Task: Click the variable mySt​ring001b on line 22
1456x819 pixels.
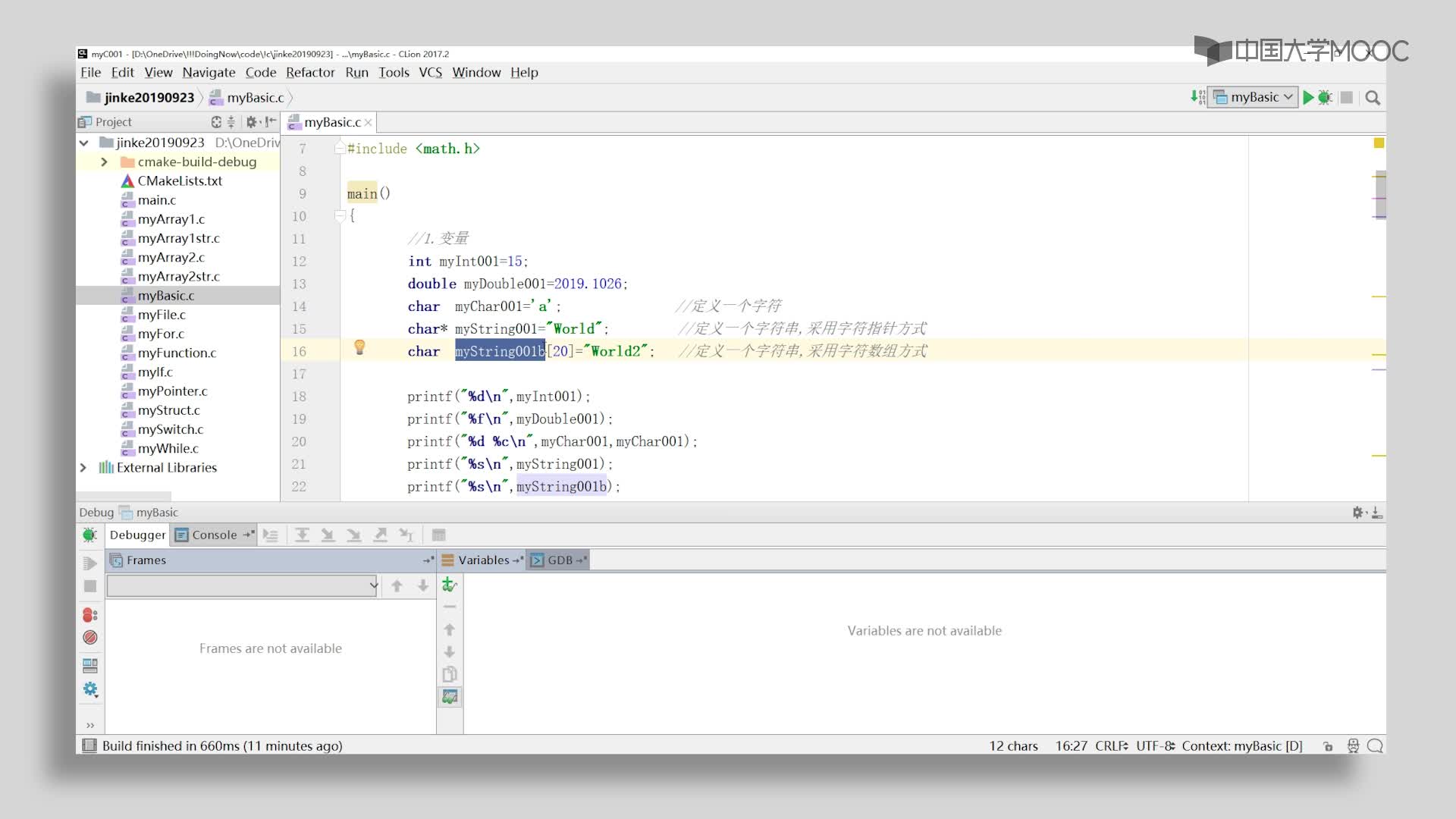Action: click(x=561, y=487)
